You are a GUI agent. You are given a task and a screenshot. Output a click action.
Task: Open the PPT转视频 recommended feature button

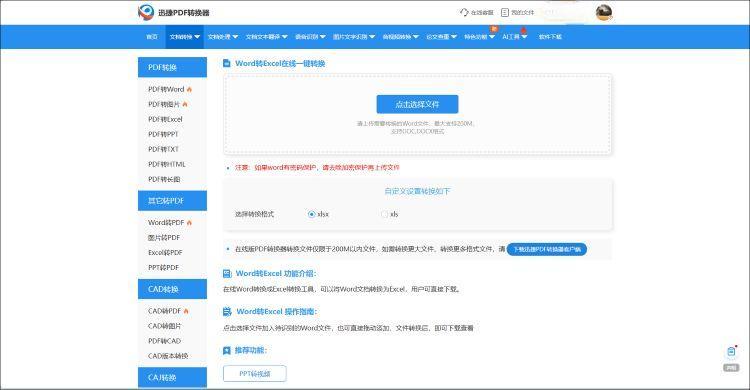[254, 374]
